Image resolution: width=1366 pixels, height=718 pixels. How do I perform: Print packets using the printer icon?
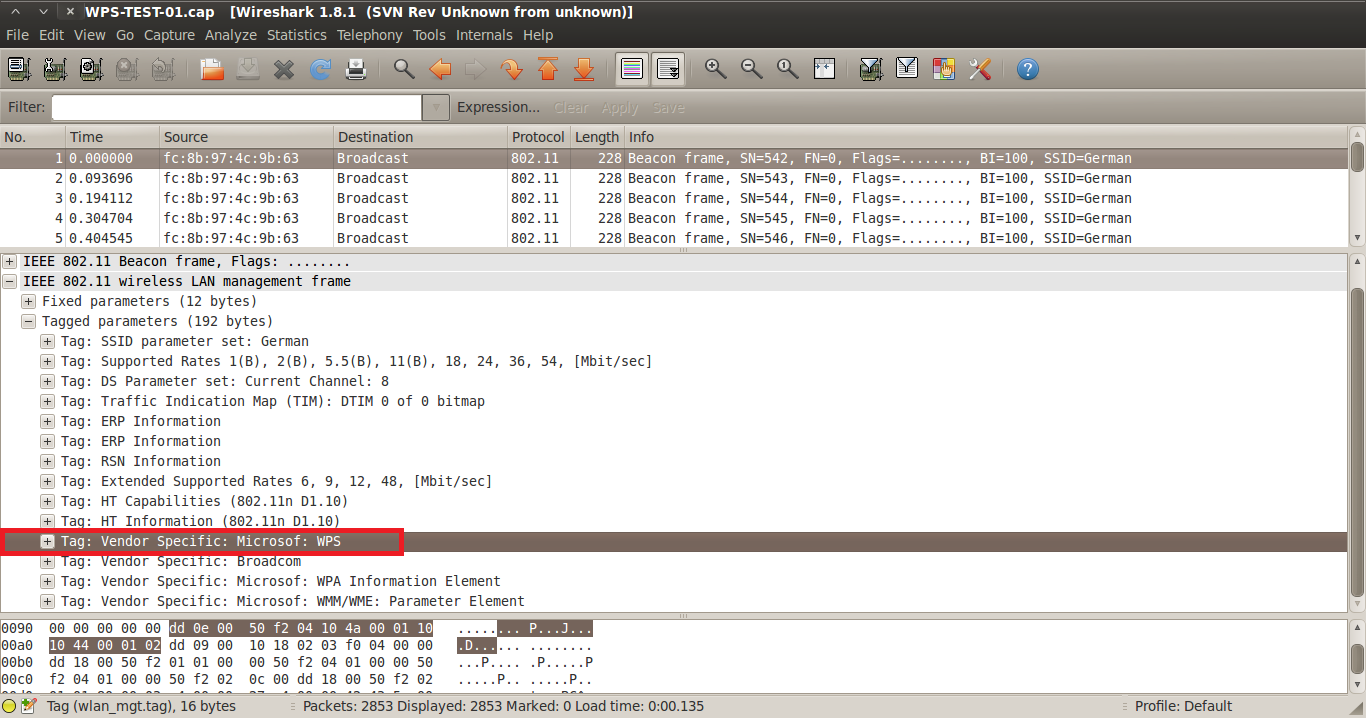[356, 69]
